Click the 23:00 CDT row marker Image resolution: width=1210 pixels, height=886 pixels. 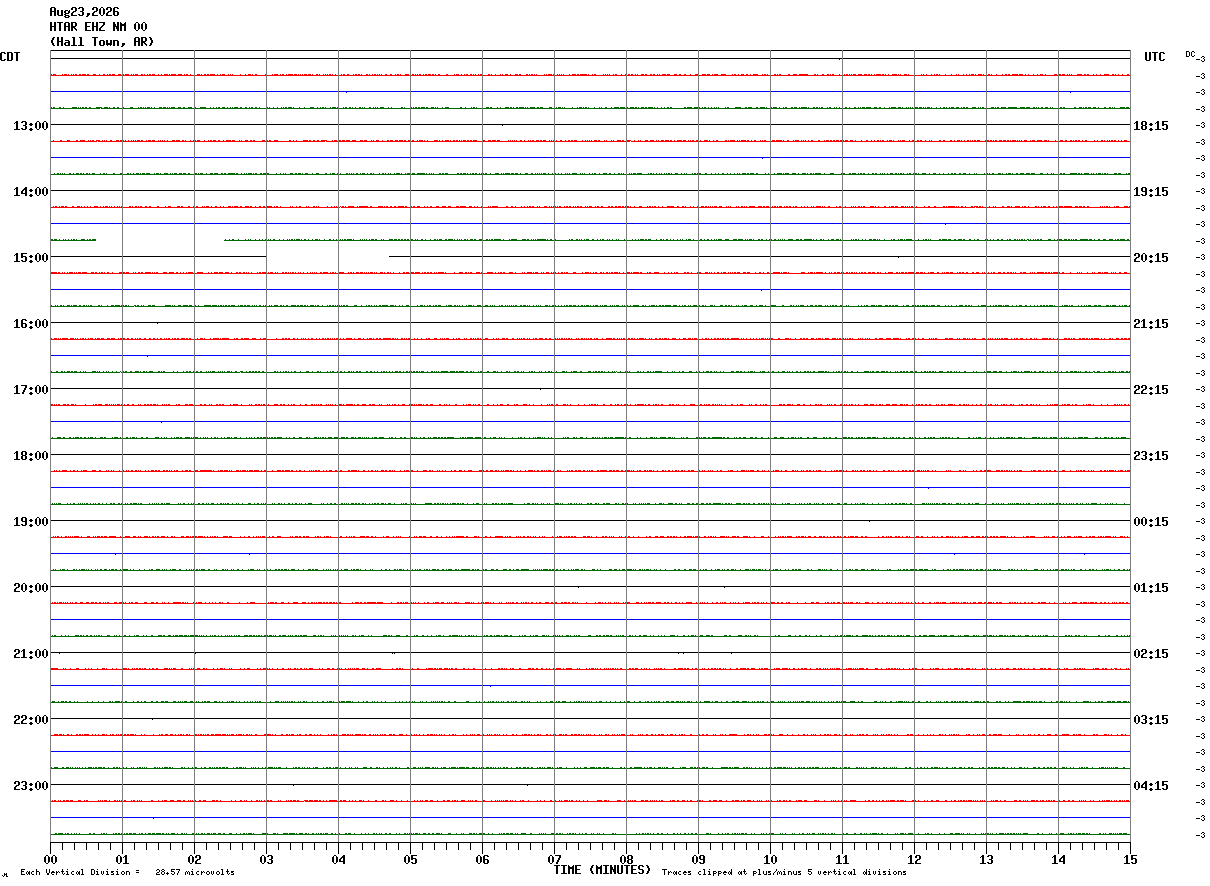coord(30,785)
